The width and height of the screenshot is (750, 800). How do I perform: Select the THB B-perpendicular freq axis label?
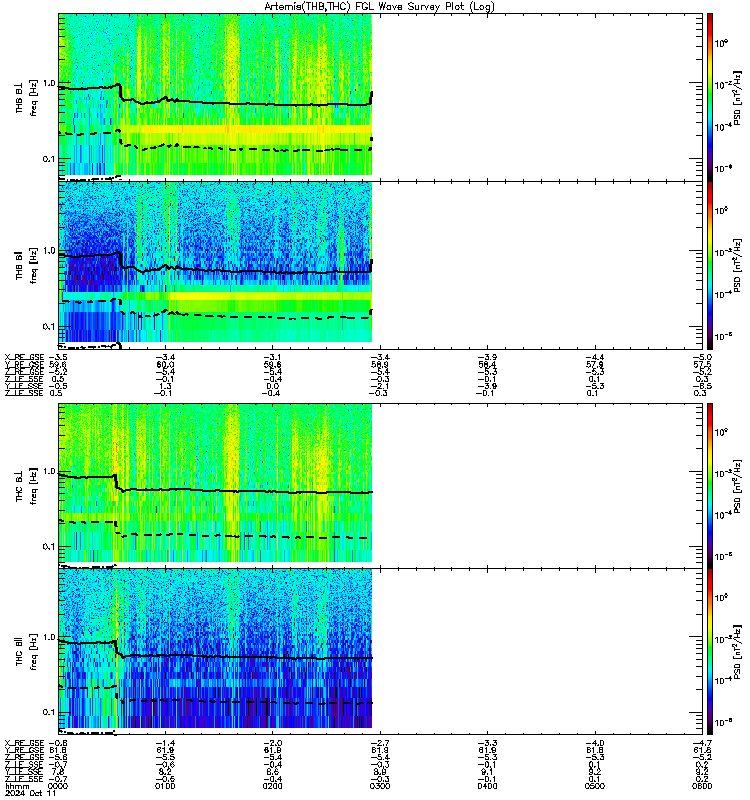pyautogui.click(x=27, y=98)
